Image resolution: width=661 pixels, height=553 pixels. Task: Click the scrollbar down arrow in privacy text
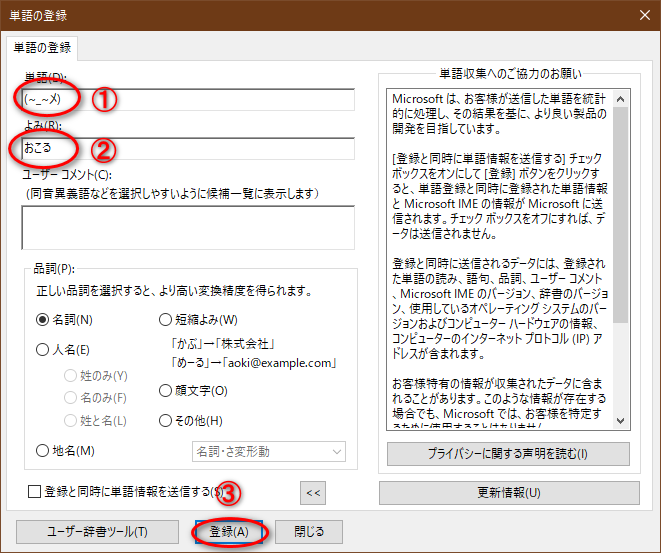coord(621,421)
